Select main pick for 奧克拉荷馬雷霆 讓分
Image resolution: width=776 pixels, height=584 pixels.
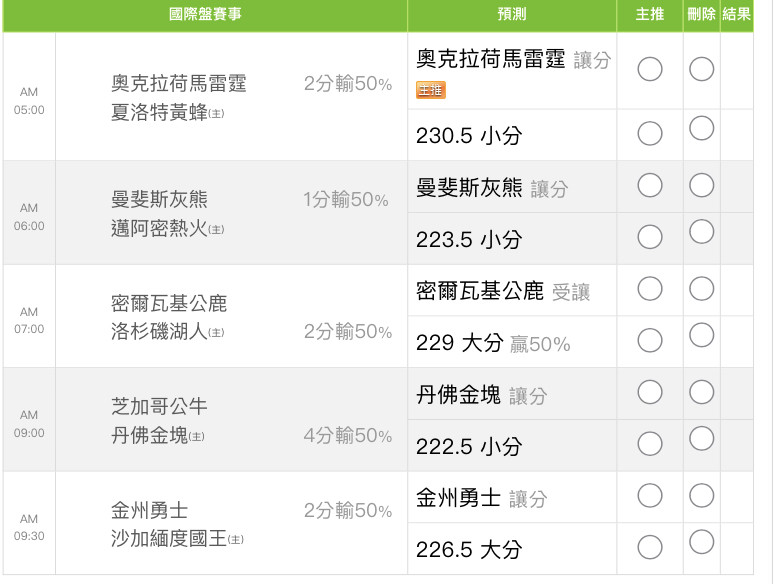pos(650,69)
